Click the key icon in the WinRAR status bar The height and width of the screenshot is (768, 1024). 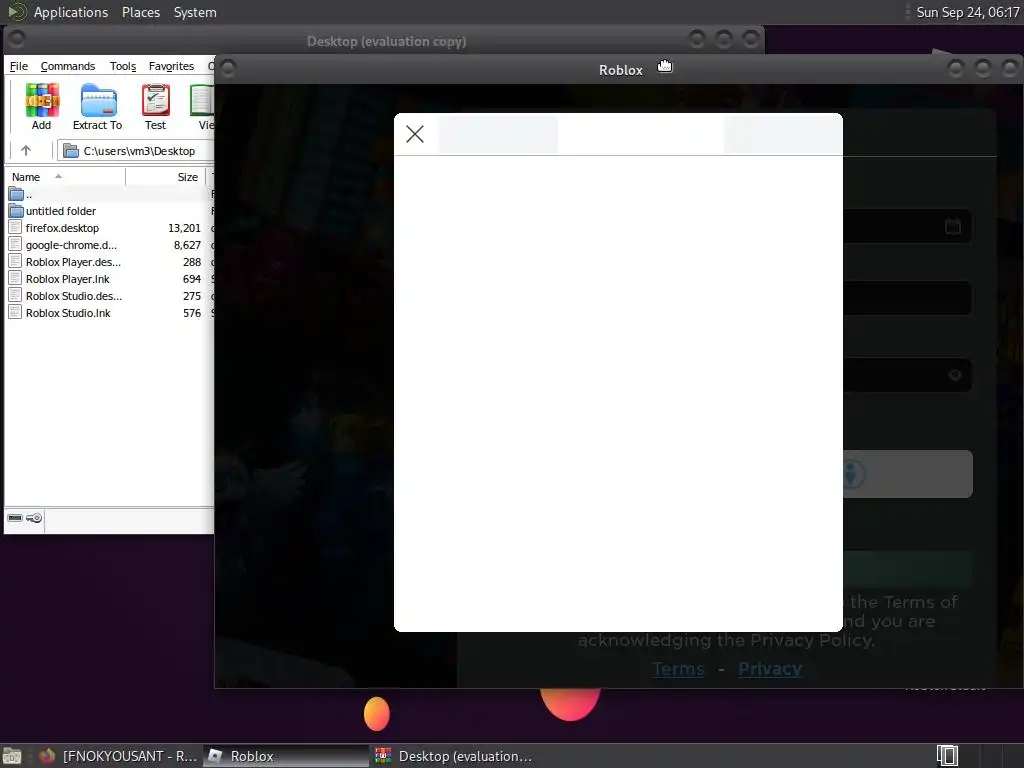tap(34, 518)
